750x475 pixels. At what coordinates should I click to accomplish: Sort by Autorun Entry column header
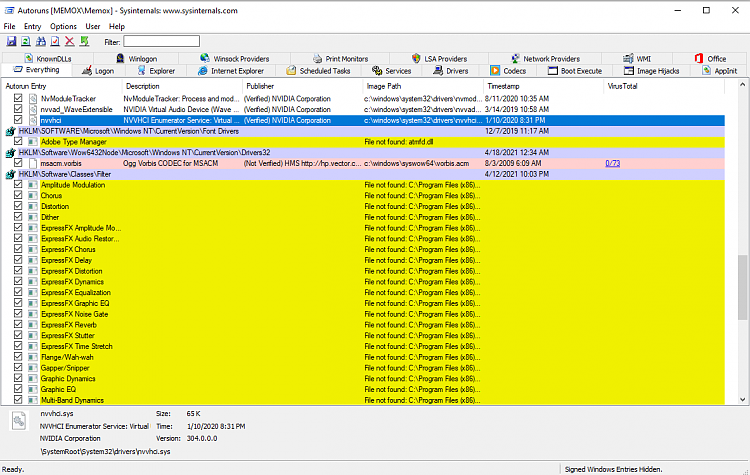pyautogui.click(x=62, y=86)
